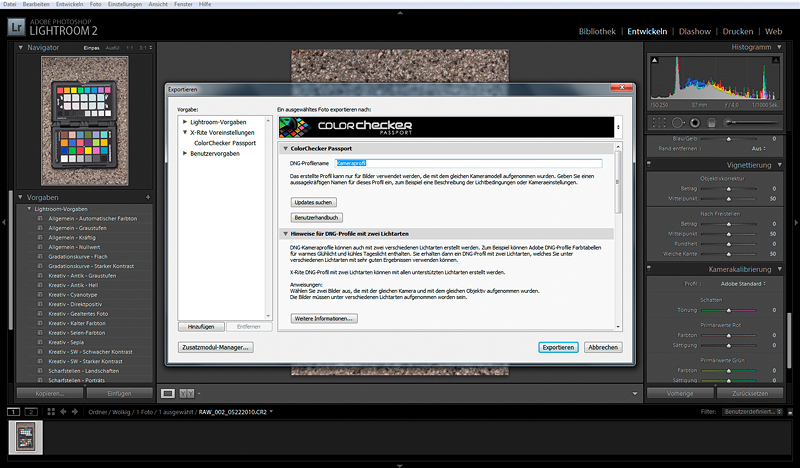
Task: Select the Adjustment Brush tool icon
Action: point(750,122)
